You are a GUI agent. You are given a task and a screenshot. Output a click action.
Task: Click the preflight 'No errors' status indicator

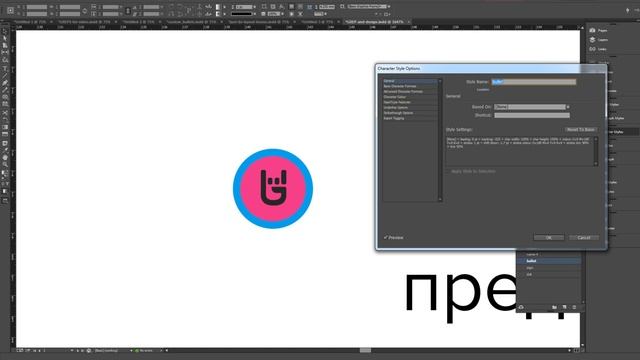145,350
